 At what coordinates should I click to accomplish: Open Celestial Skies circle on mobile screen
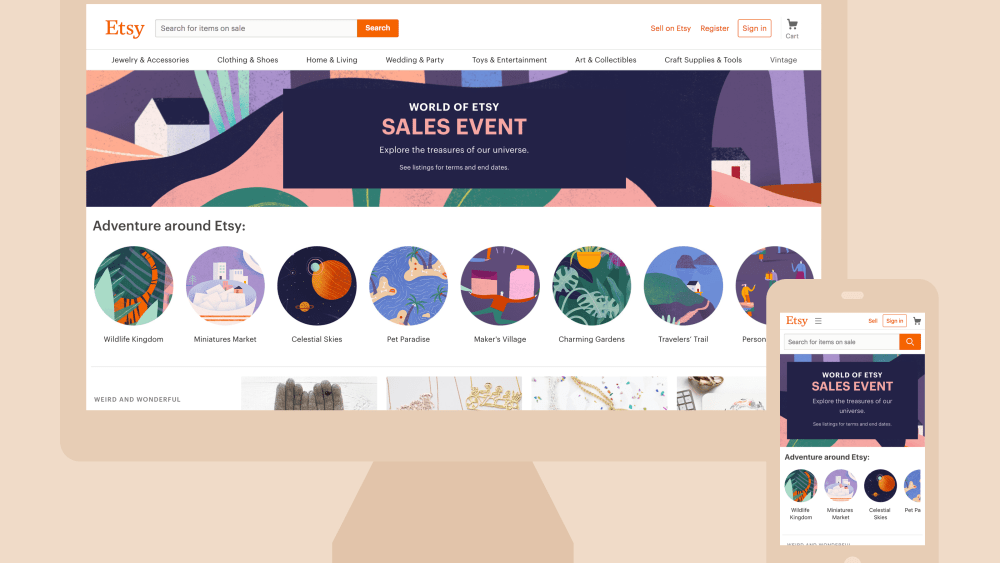click(x=880, y=486)
